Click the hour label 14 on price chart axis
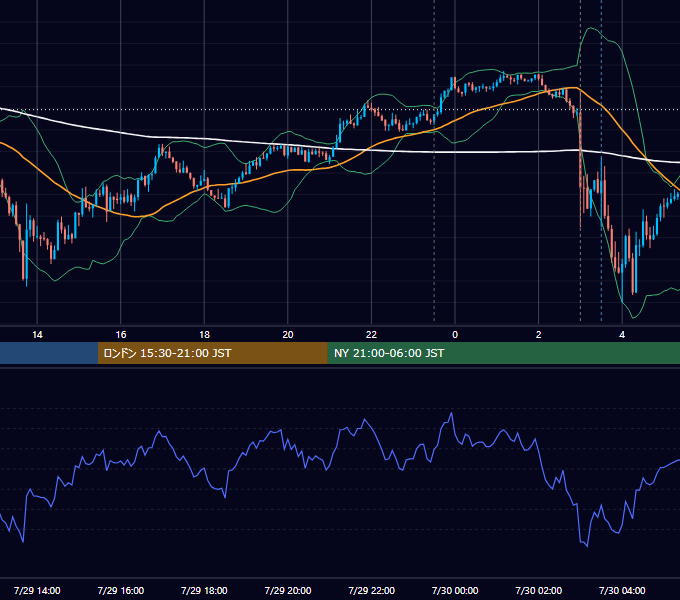Viewport: 680px width, 600px height. pos(37,335)
